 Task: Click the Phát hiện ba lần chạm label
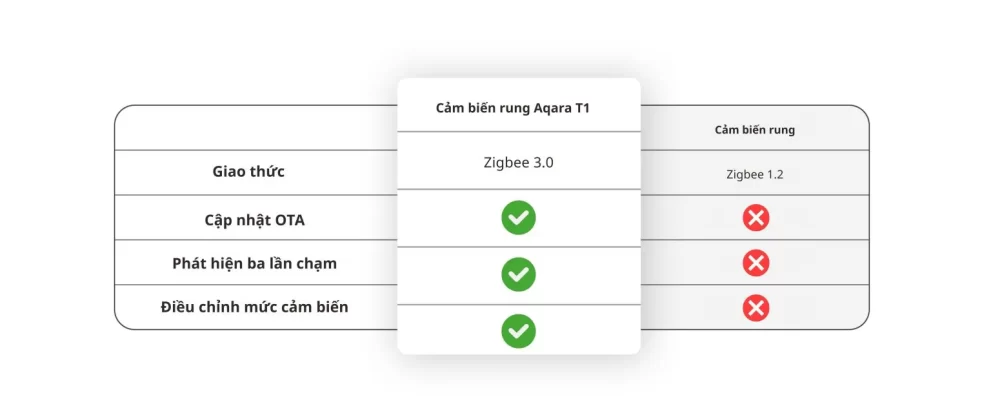tap(254, 263)
